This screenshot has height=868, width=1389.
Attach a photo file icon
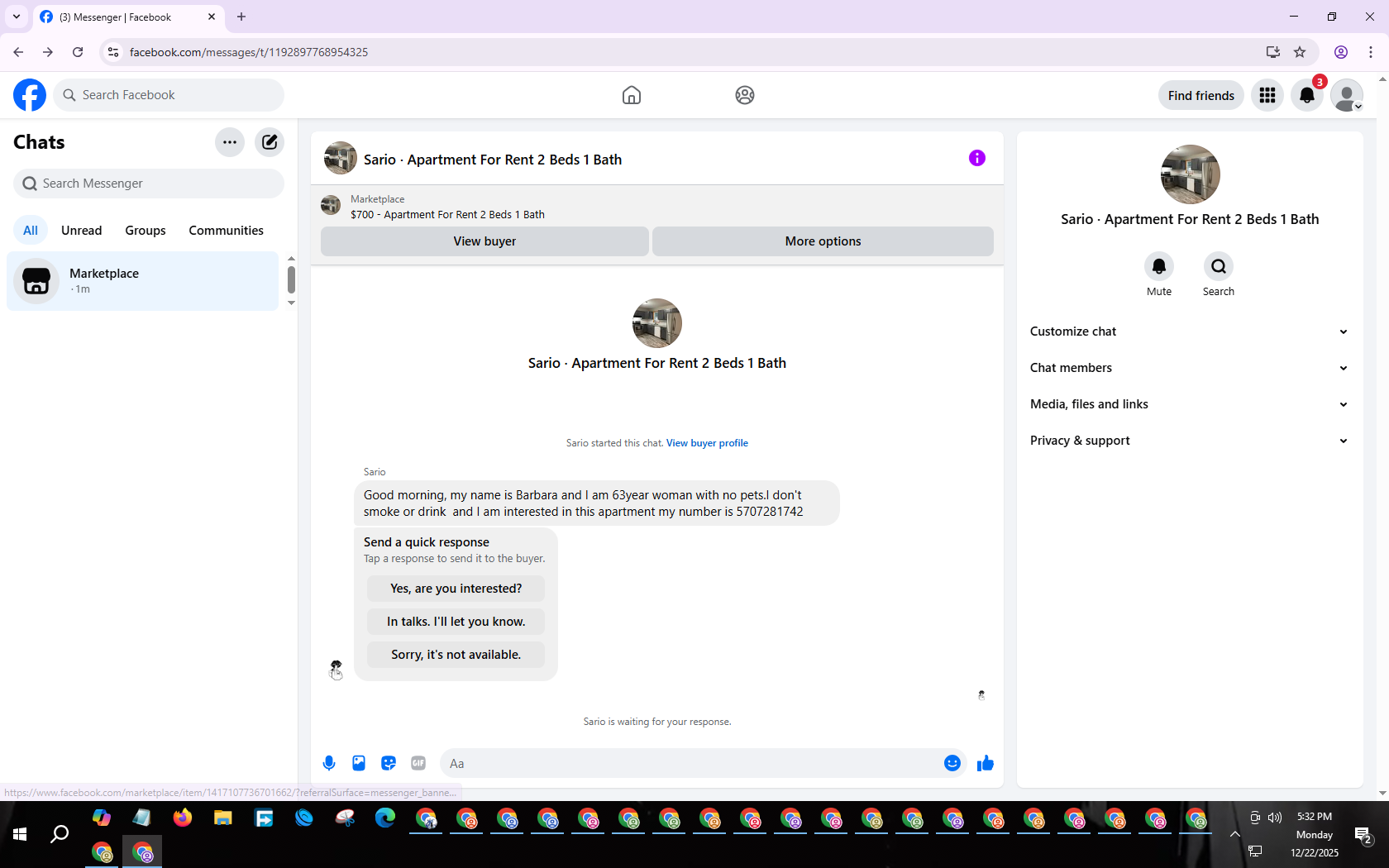(359, 763)
